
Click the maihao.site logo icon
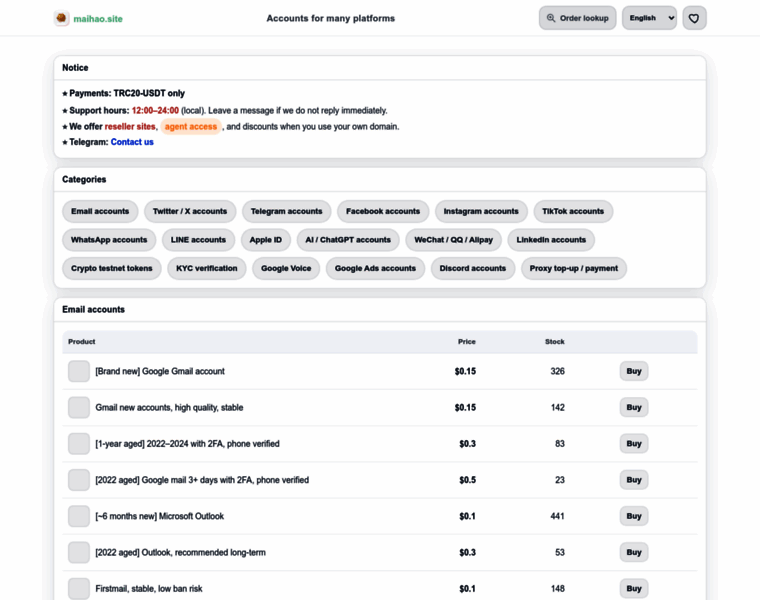tap(61, 18)
